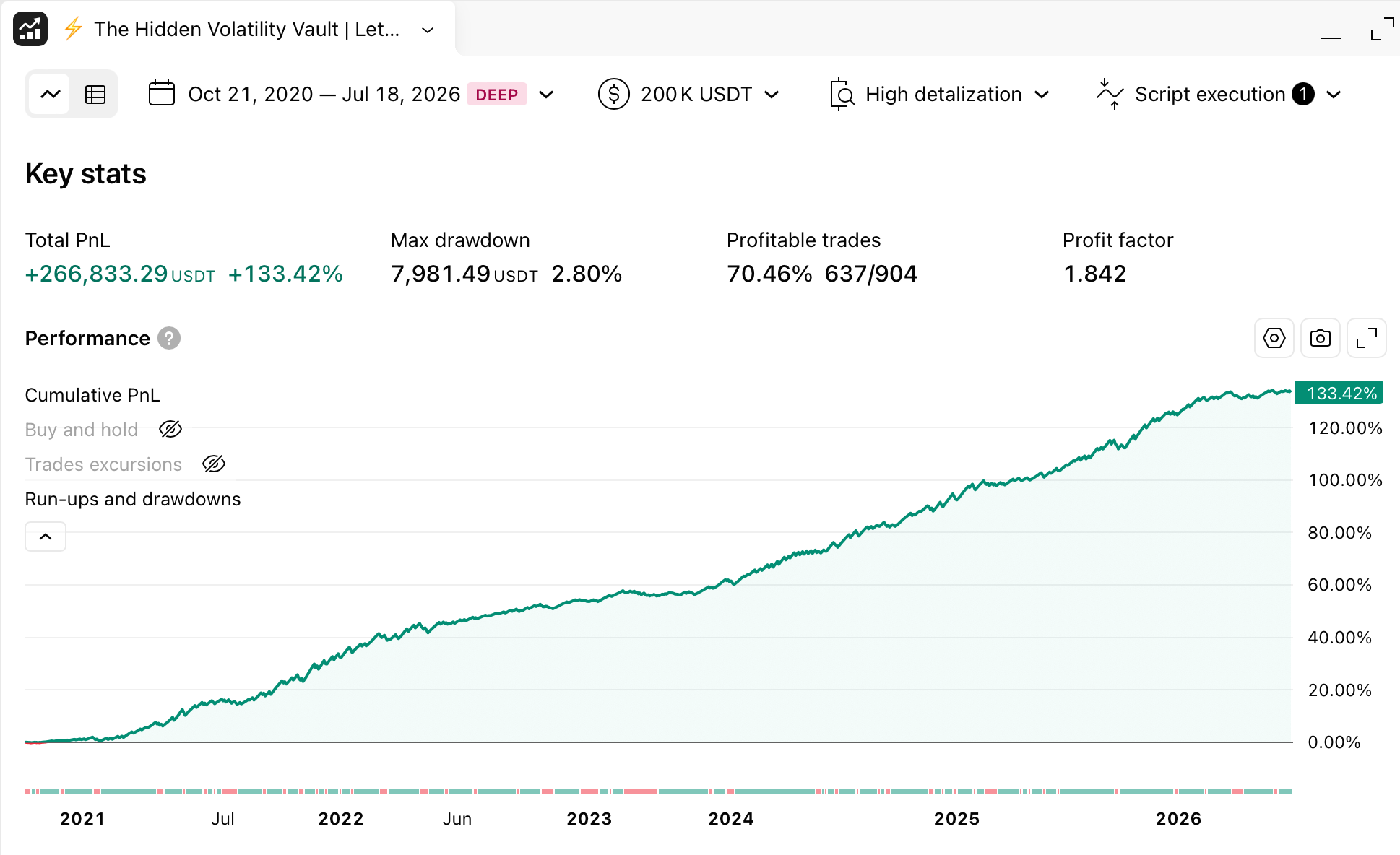Open the Oct 21, 2020 — Jul 18, 2026 range selector
The width and height of the screenshot is (1400, 855).
pyautogui.click(x=351, y=94)
